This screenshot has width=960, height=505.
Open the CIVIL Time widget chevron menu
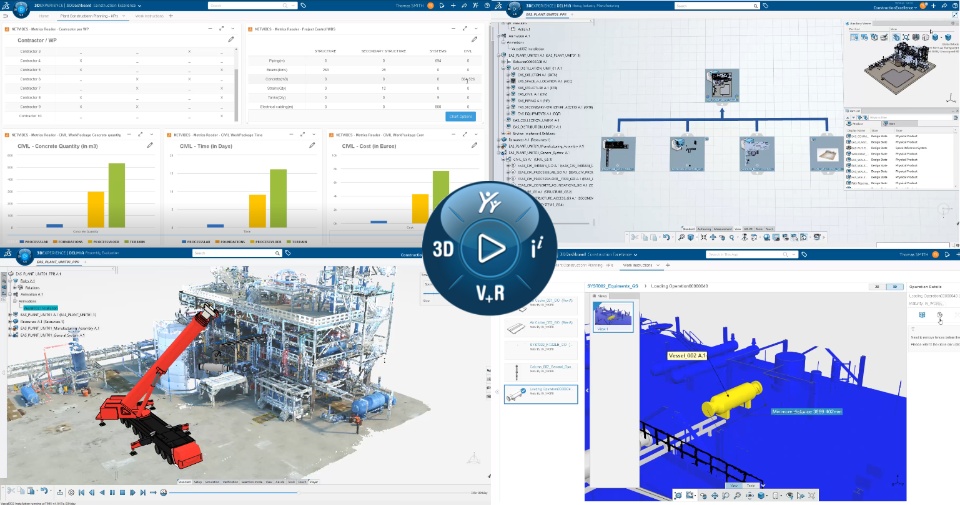coord(313,135)
